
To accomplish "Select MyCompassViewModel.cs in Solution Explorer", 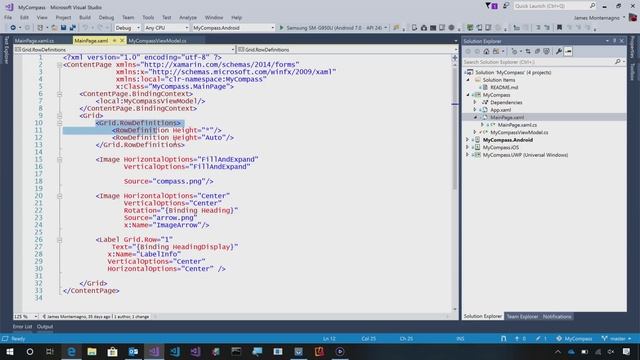I will click(x=519, y=132).
